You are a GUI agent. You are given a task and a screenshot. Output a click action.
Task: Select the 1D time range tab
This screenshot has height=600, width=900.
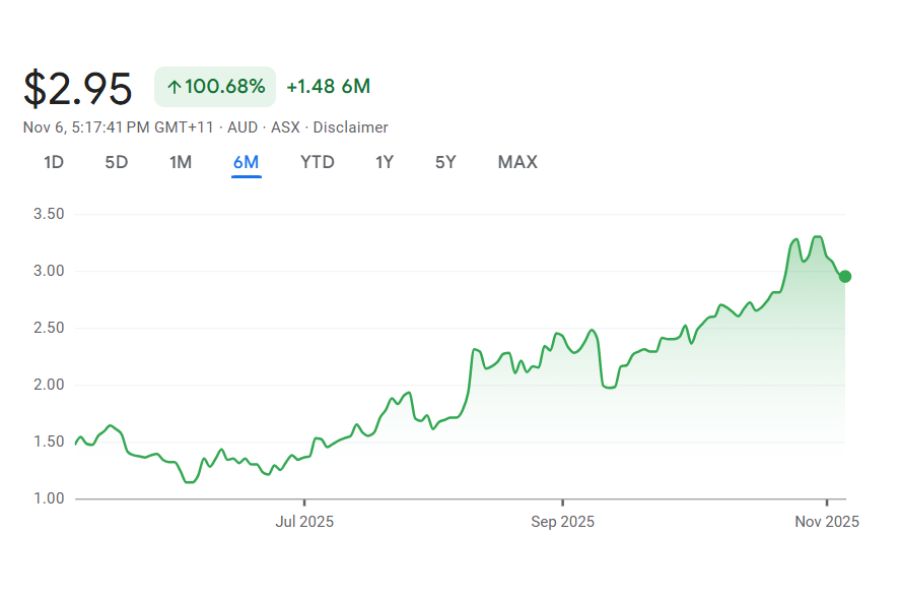54,162
